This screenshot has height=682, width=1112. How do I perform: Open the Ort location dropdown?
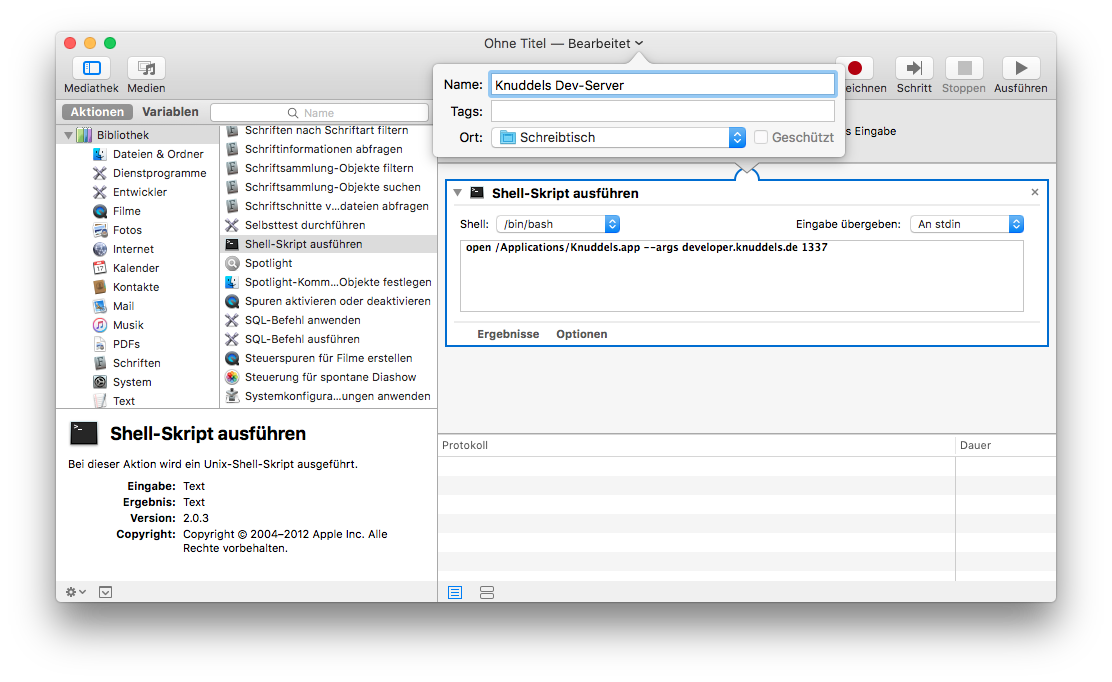(618, 138)
